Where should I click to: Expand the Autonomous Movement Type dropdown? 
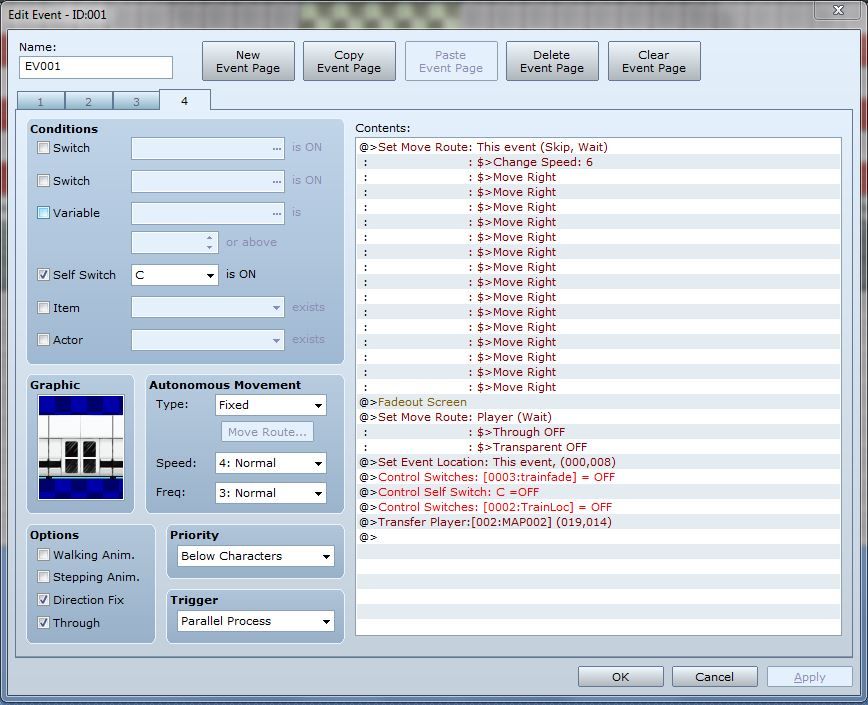[x=271, y=405]
